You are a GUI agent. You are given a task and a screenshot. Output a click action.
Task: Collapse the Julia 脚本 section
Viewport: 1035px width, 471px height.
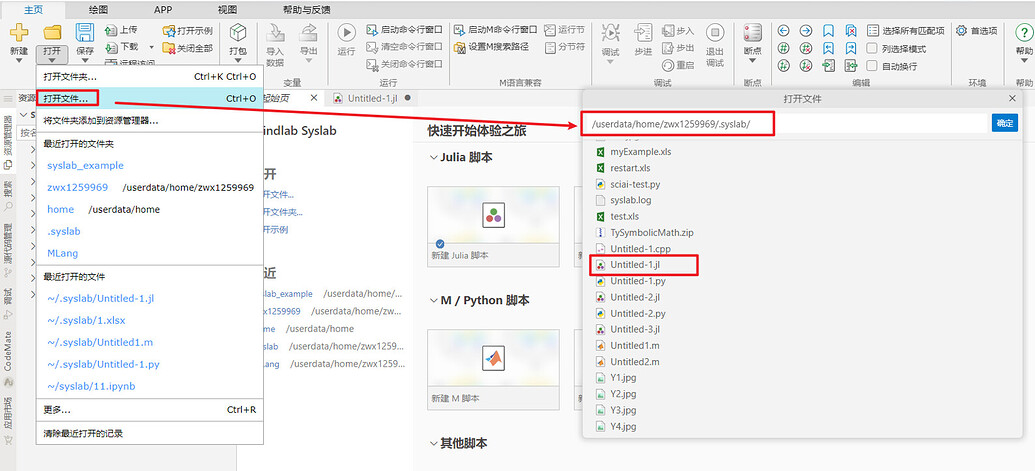click(x=434, y=158)
